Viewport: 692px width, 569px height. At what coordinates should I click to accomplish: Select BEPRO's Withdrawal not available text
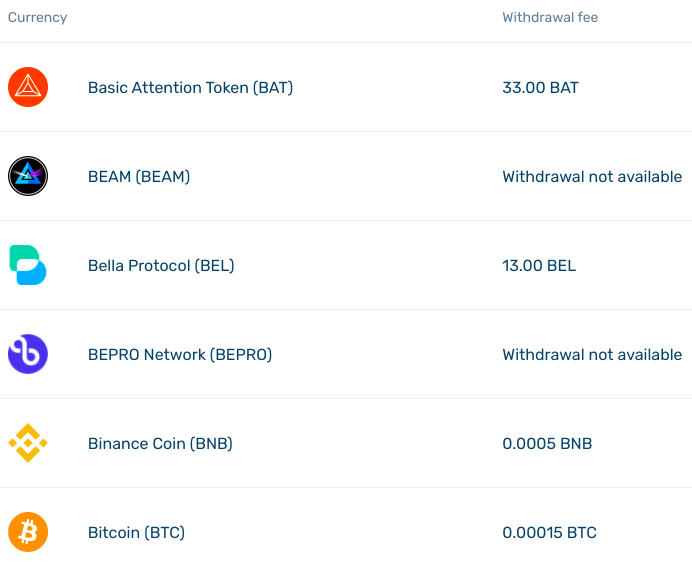(x=592, y=354)
